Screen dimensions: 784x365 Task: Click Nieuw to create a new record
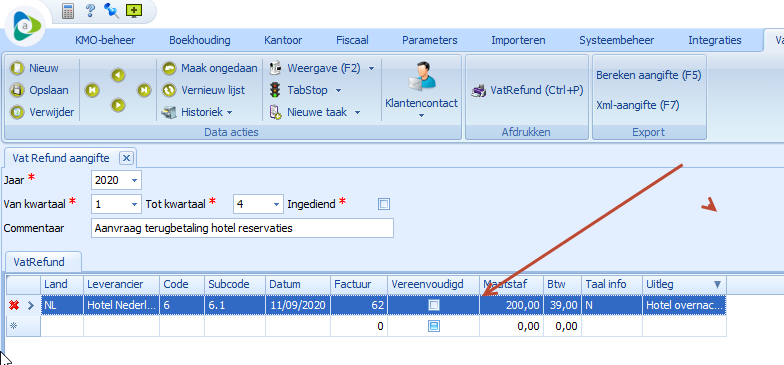click(34, 68)
